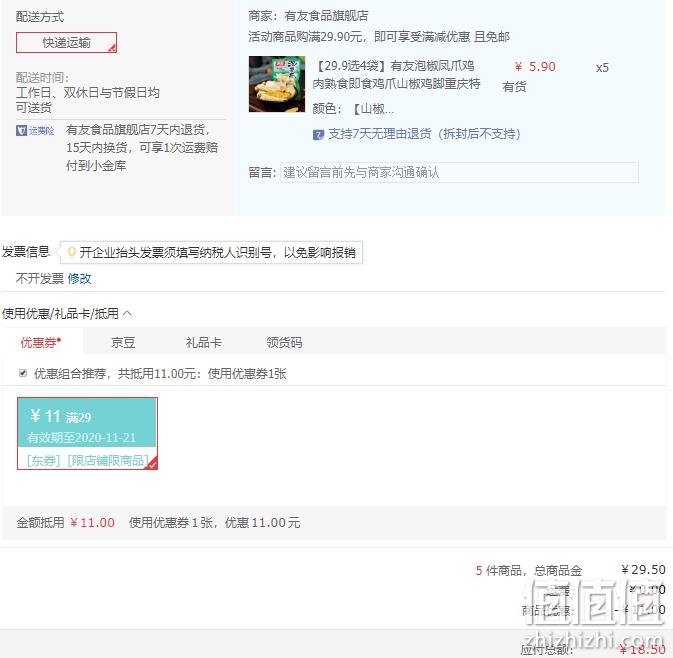
Task: Click the 商家：有友食品旗舰店 merchant name
Action: point(308,16)
